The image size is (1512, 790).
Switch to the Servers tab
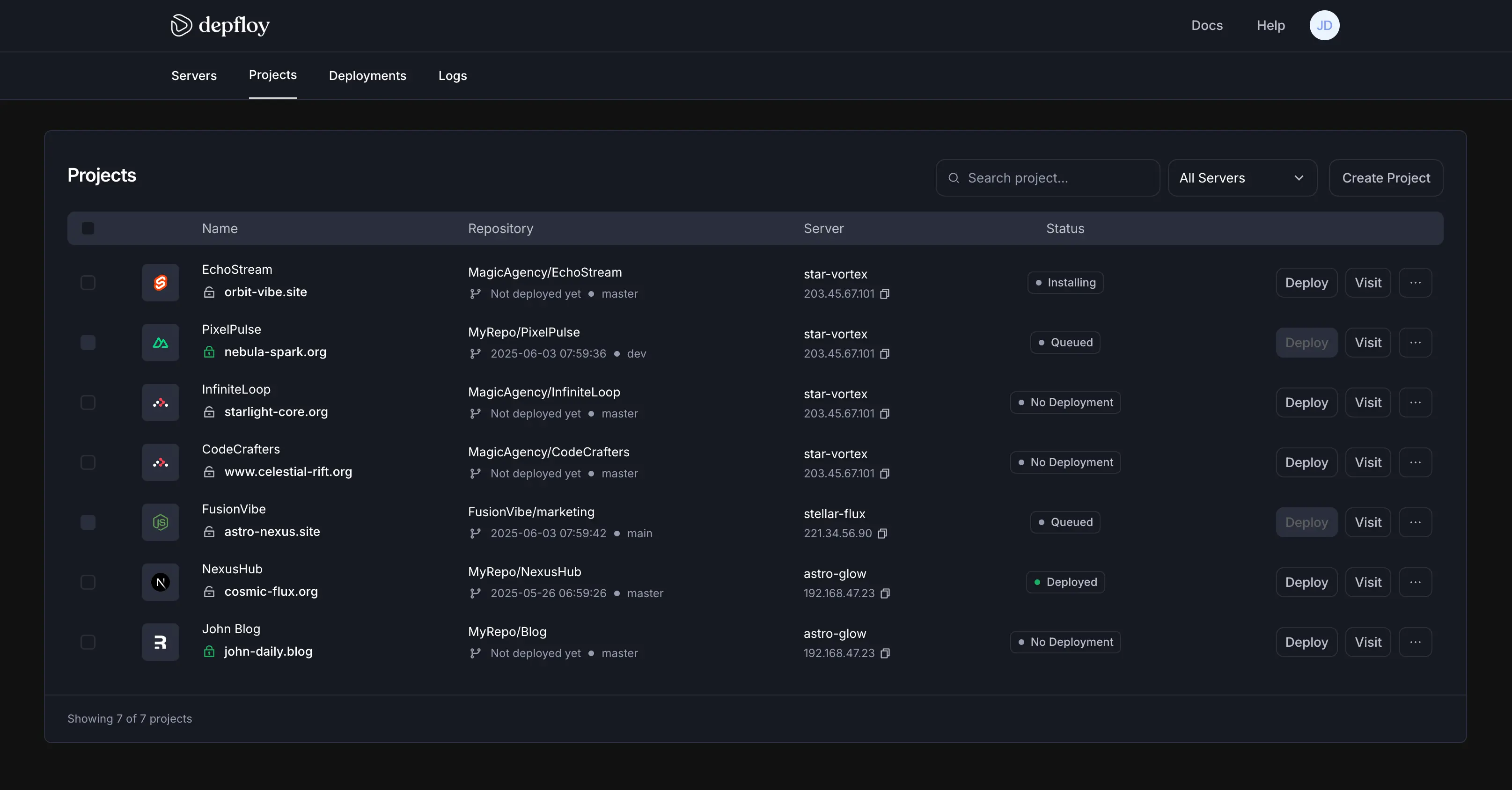pyautogui.click(x=194, y=76)
